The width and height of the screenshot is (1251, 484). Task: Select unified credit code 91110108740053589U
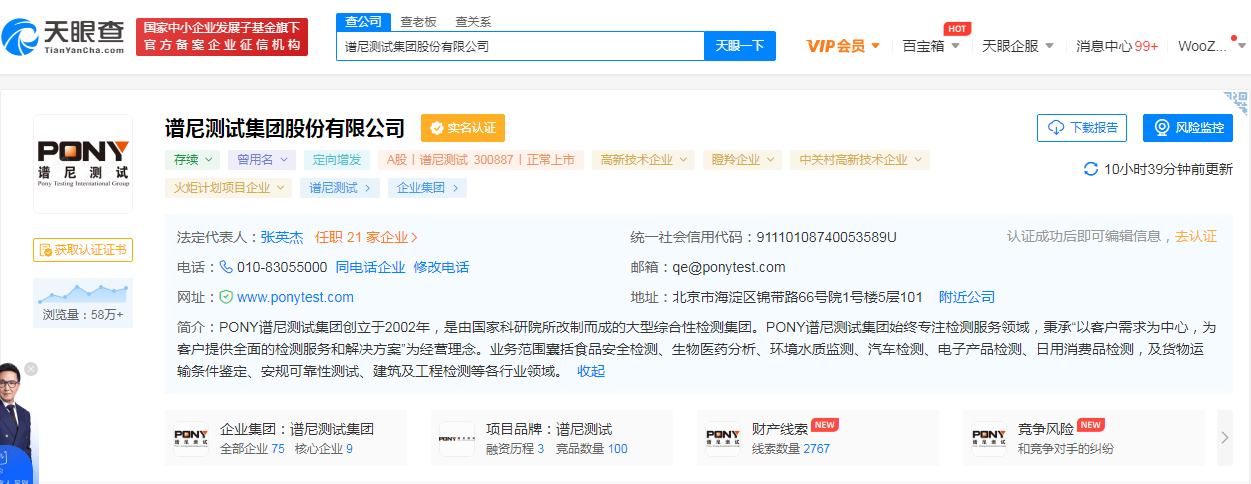point(827,237)
